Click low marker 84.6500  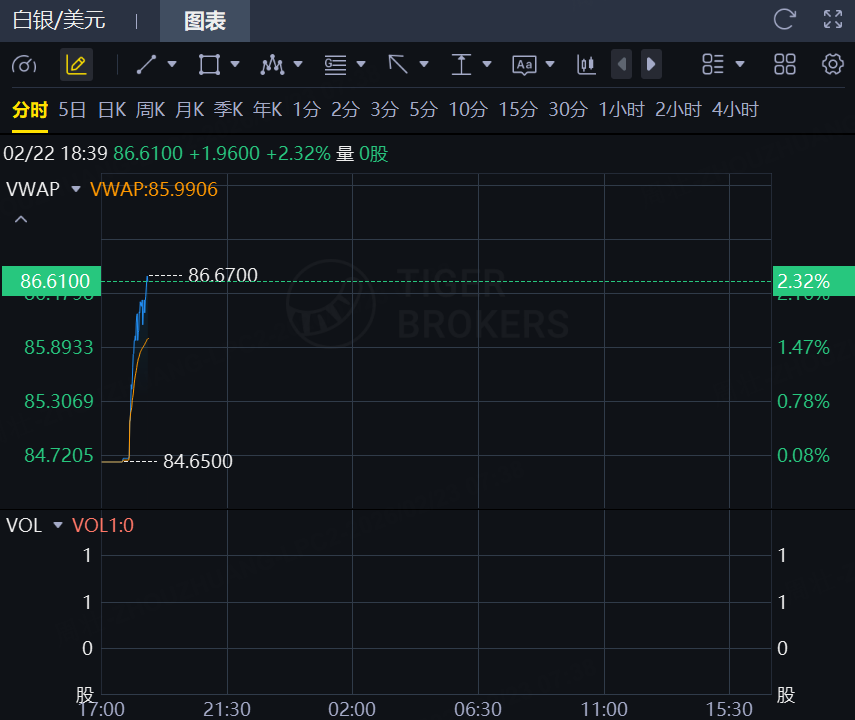click(198, 461)
